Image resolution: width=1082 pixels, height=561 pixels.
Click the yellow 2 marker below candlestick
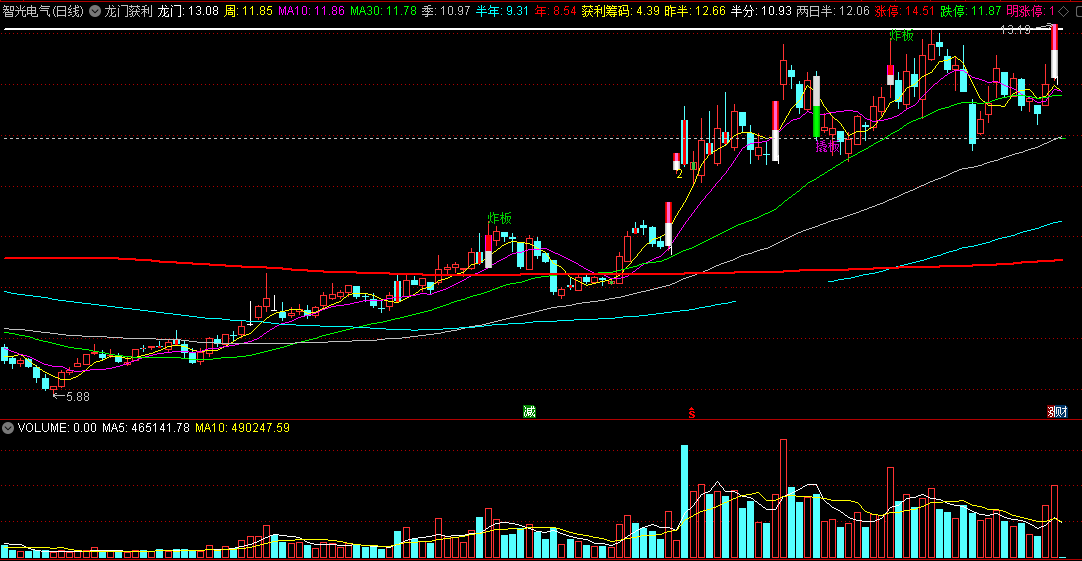coord(679,175)
